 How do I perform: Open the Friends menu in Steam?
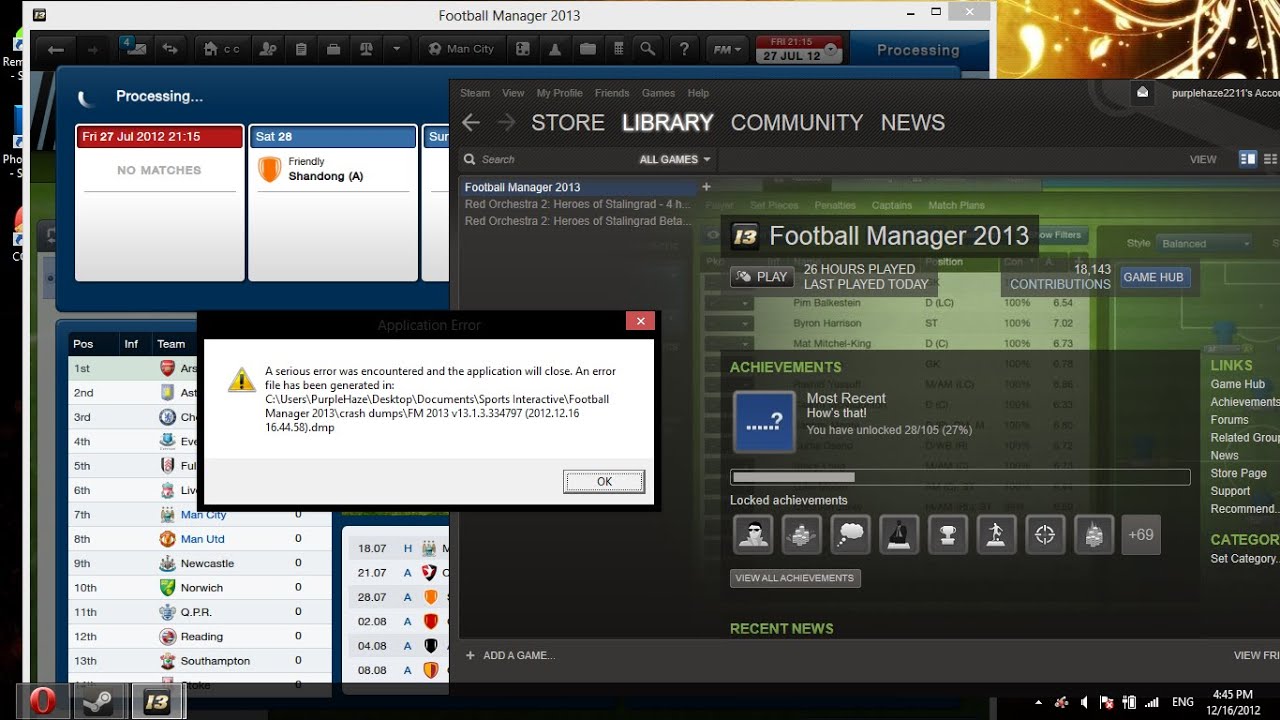click(x=612, y=93)
